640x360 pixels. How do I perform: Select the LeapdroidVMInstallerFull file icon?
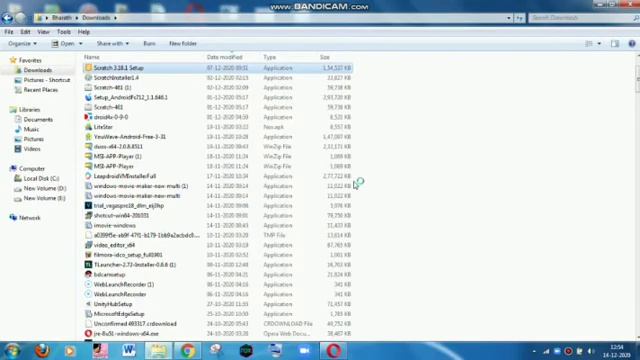[88, 176]
